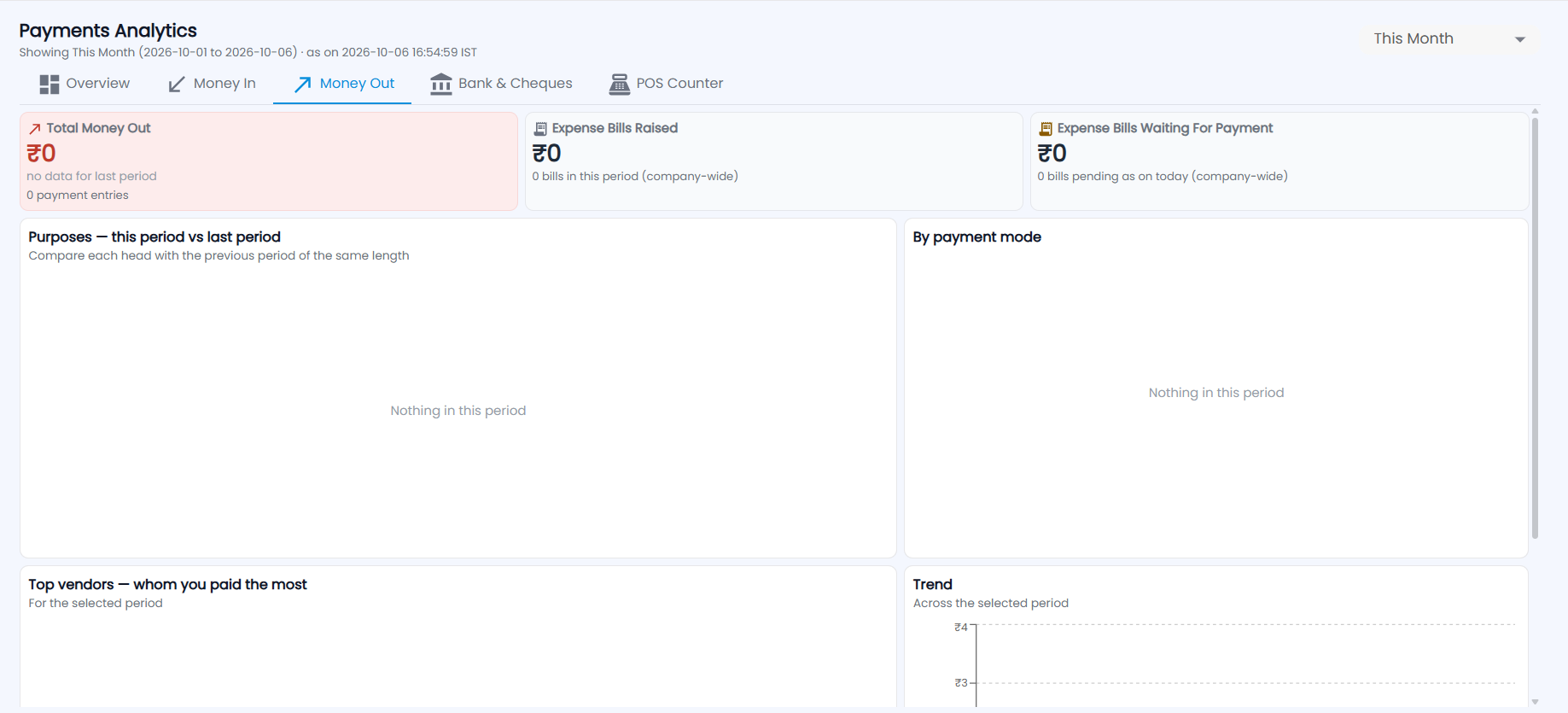Click 'Purposes — this period vs last period' heading
Image resolution: width=1568 pixels, height=713 pixels.
[154, 237]
